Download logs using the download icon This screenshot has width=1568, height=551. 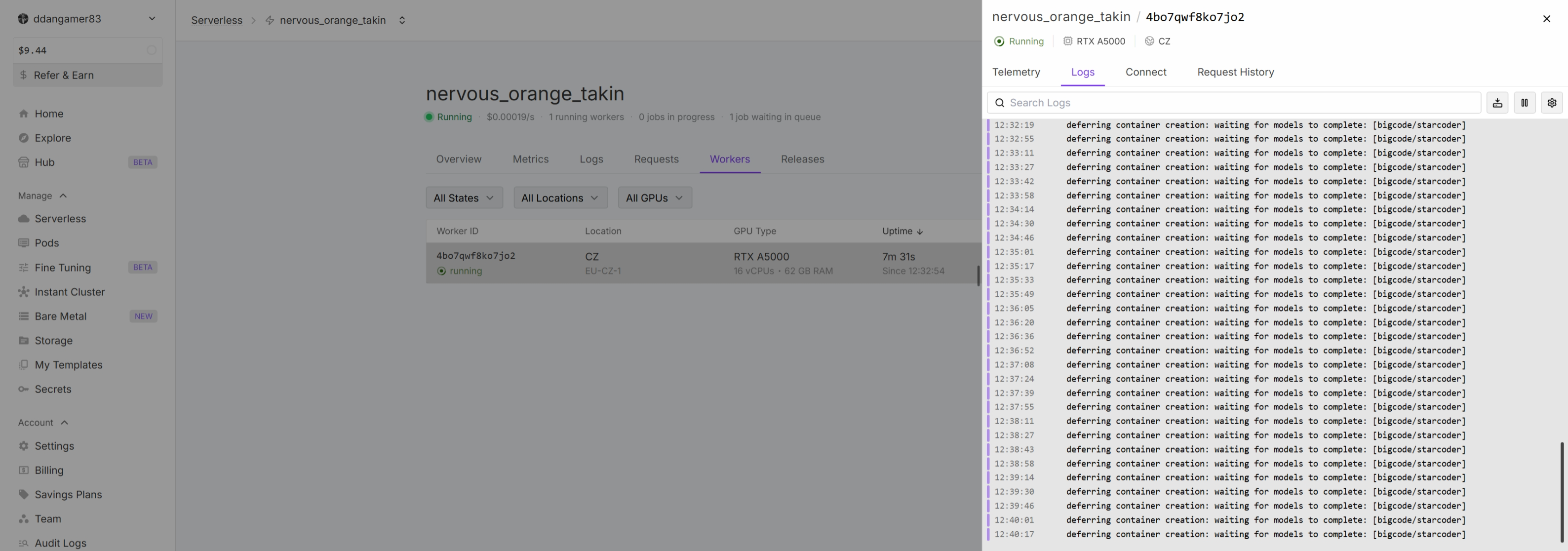pos(1497,103)
